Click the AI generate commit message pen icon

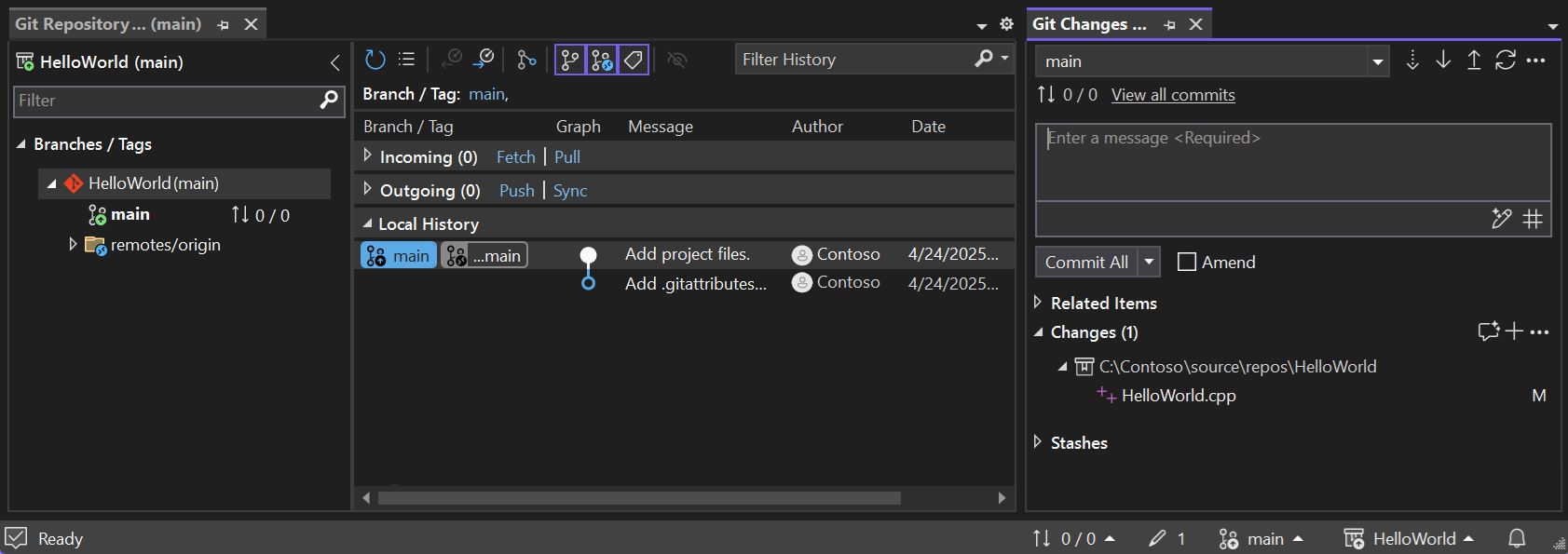pyautogui.click(x=1501, y=219)
